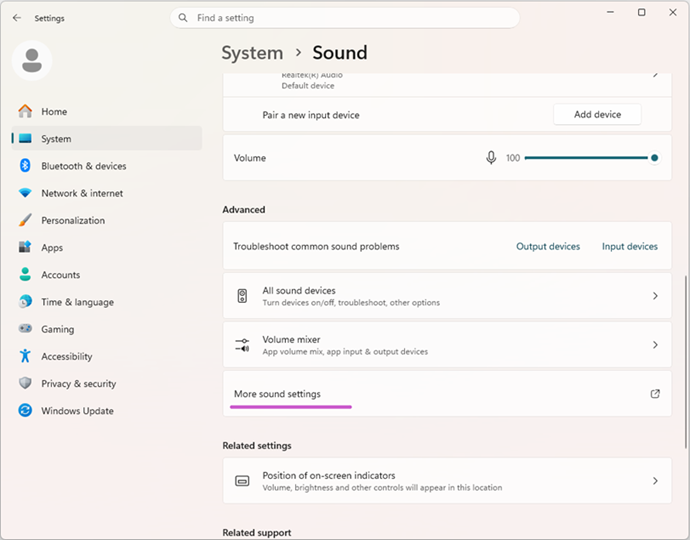The height and width of the screenshot is (540, 690).
Task: Click the Personalization paintbrush icon
Action: click(25, 220)
